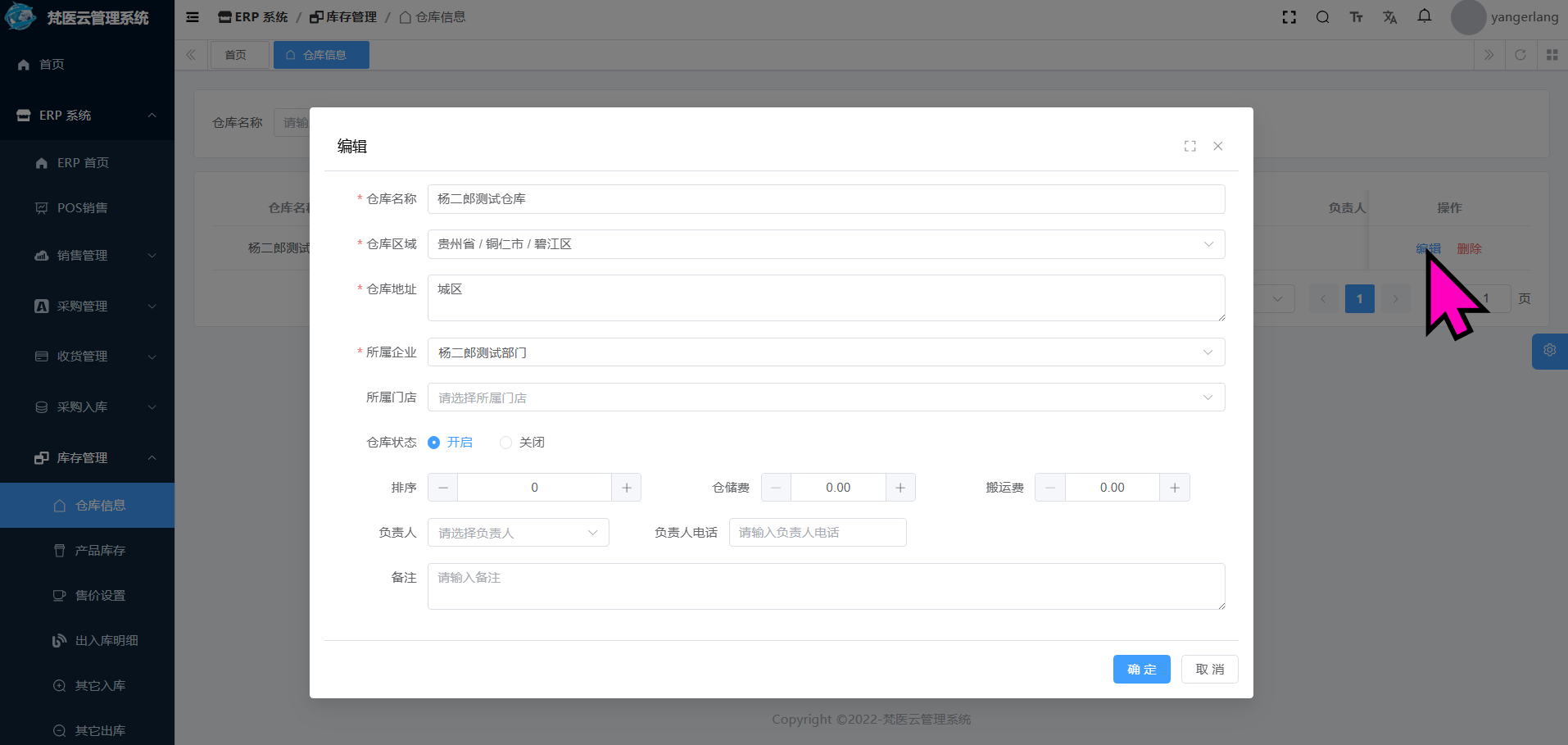
Task: Click the fullscreen icon in top header
Action: 1289,17
